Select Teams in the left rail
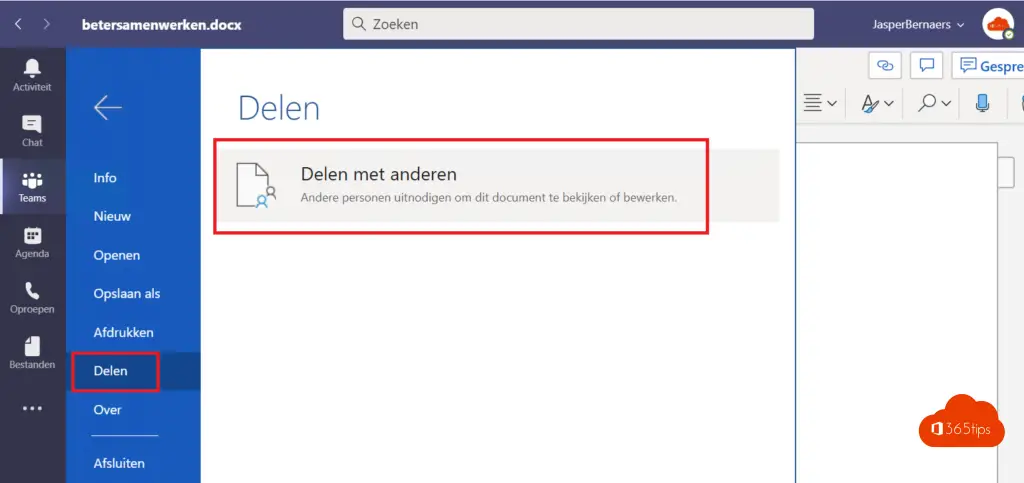1024x483 pixels. tap(32, 187)
